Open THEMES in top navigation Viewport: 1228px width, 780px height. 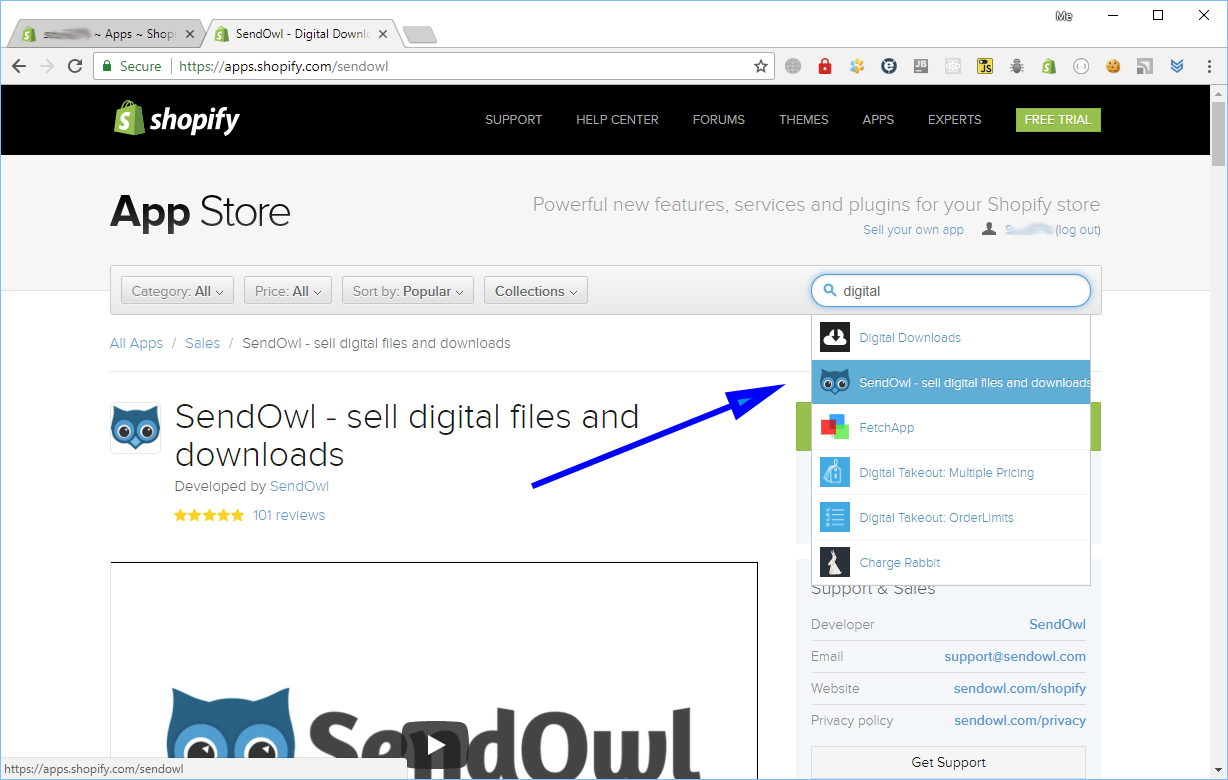(x=804, y=120)
